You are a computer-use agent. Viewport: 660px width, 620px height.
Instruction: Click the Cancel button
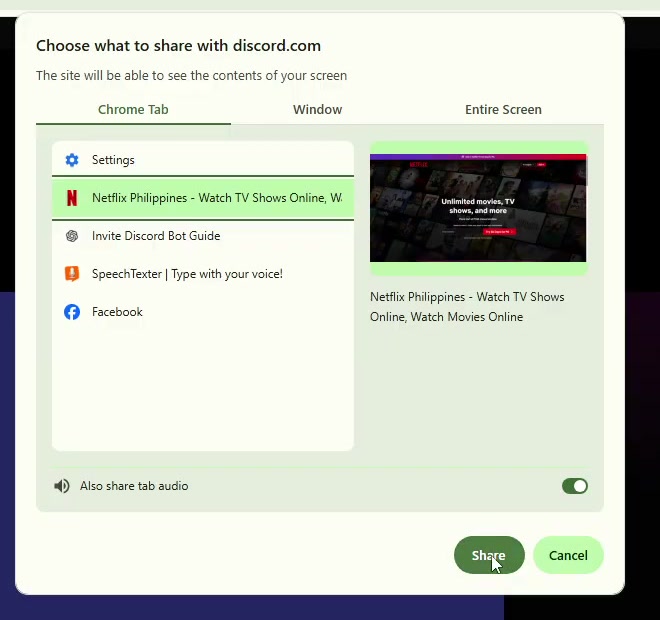(x=568, y=555)
